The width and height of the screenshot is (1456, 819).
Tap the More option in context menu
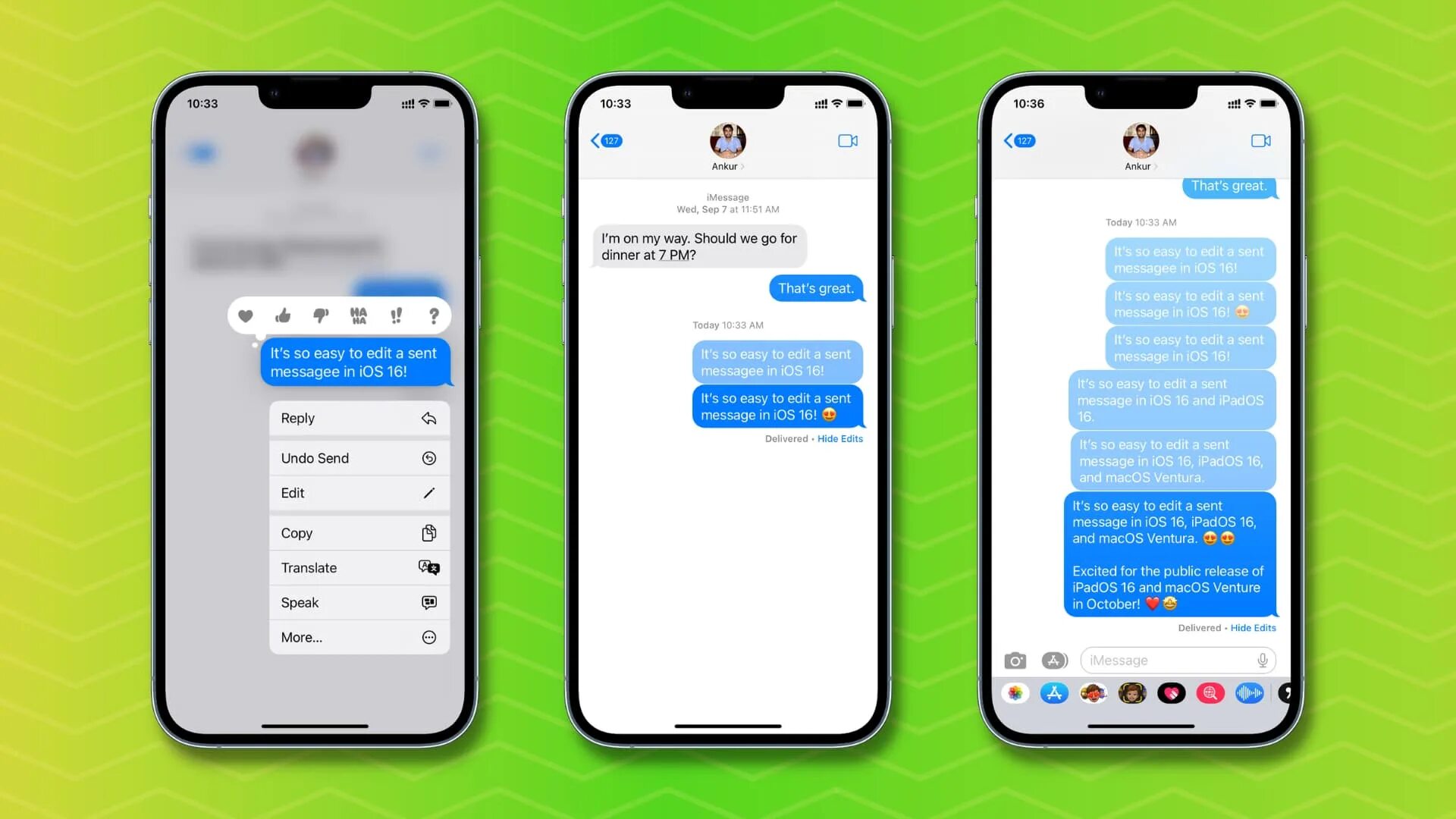click(x=302, y=636)
